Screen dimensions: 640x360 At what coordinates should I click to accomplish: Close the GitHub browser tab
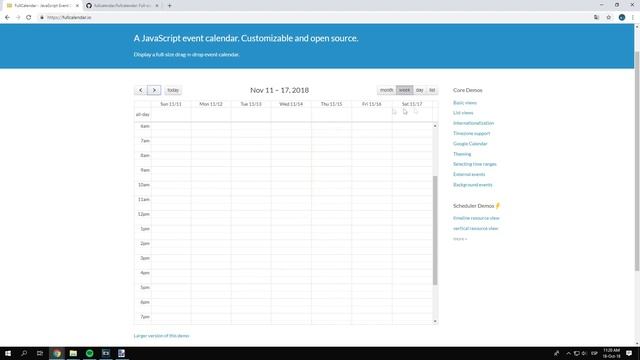[157, 6]
